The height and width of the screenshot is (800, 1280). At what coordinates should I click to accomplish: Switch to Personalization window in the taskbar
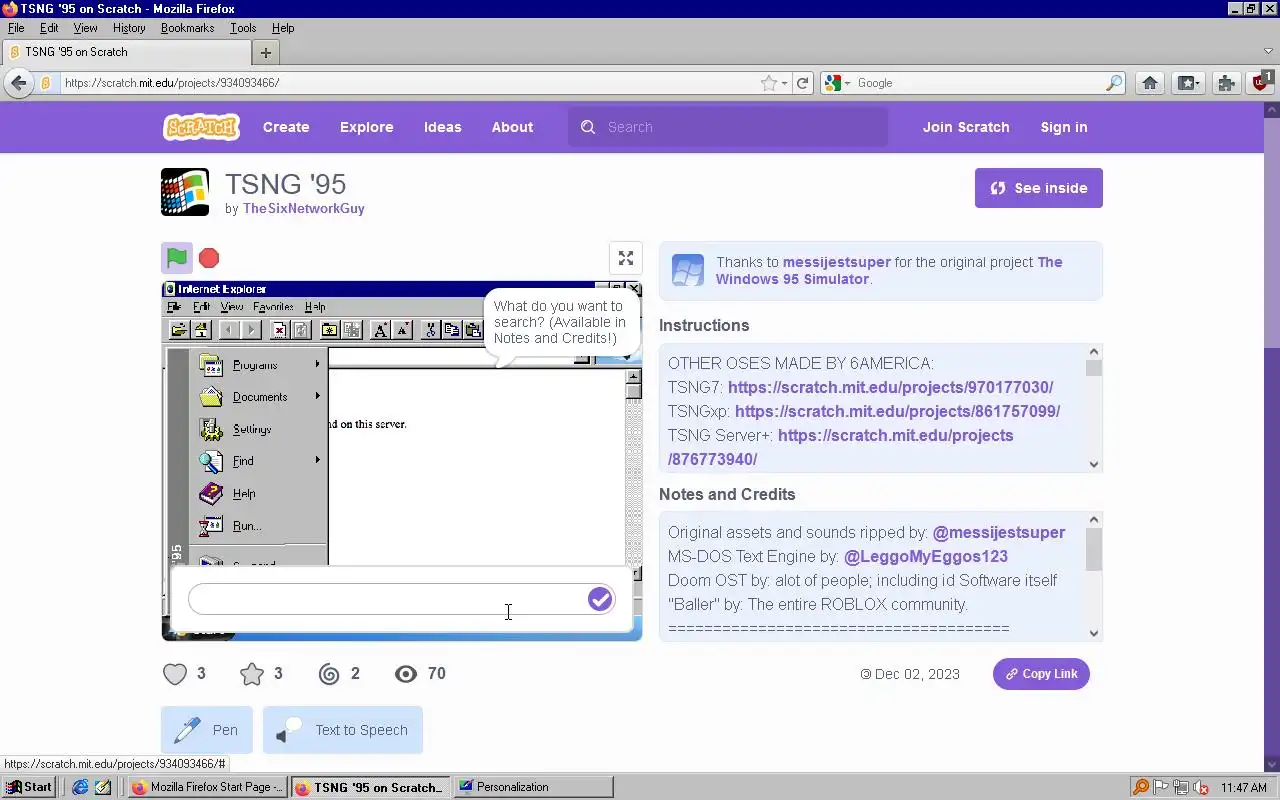point(533,787)
